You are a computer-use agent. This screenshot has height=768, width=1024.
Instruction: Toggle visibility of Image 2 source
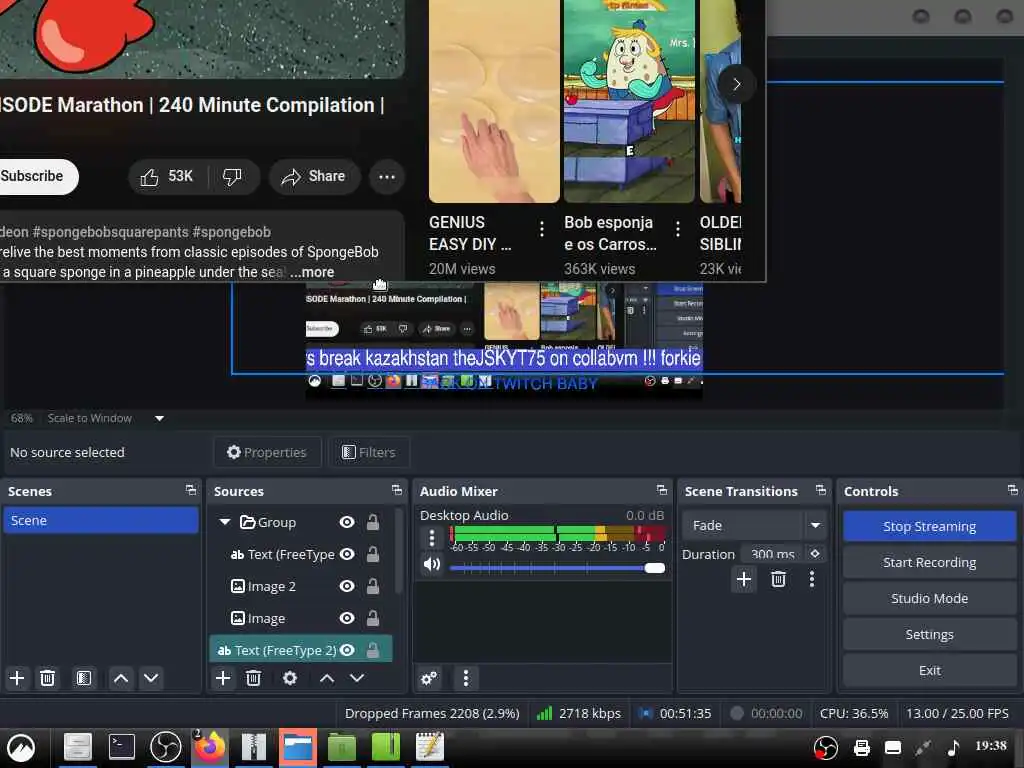click(347, 586)
